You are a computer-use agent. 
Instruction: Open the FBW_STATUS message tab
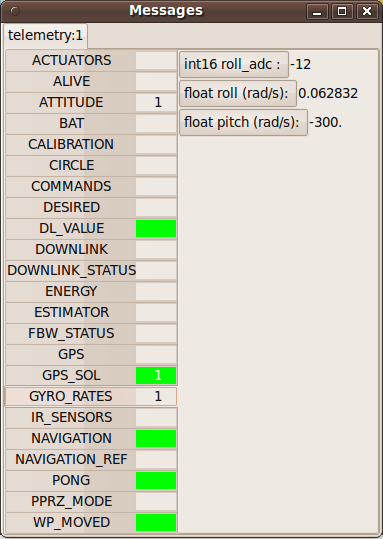coord(91,333)
